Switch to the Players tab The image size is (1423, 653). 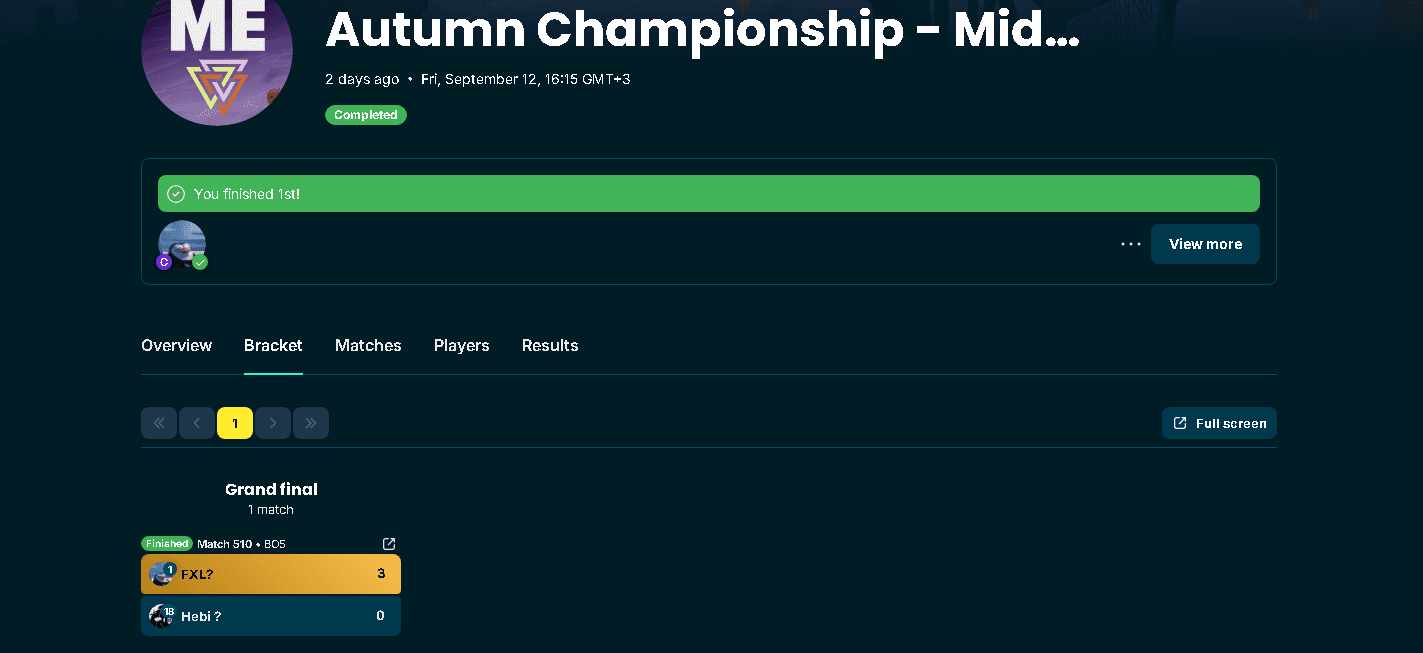(461, 346)
